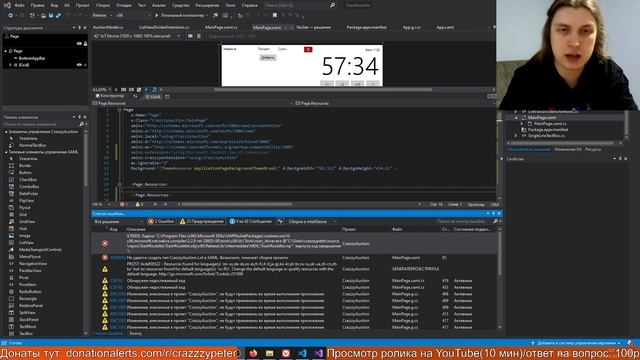Select the StackPanel control in toolbox
This screenshot has height=360, width=640.
tap(29, 320)
